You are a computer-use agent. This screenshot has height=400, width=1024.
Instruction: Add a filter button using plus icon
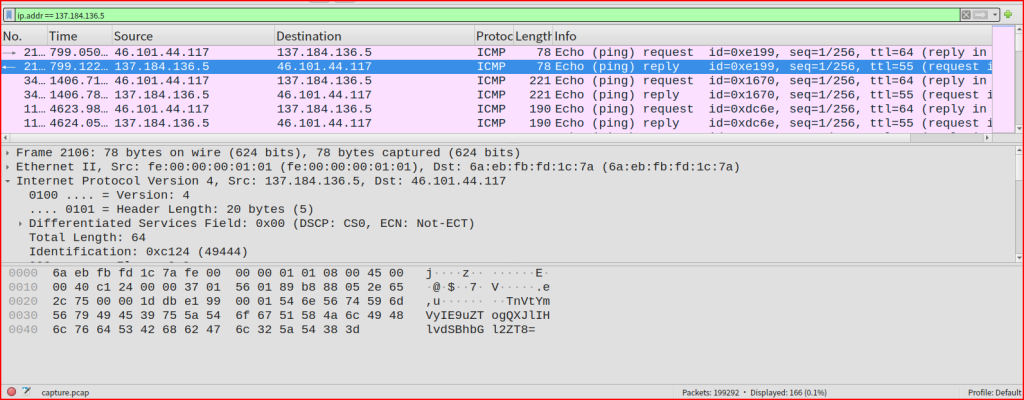click(x=1009, y=16)
